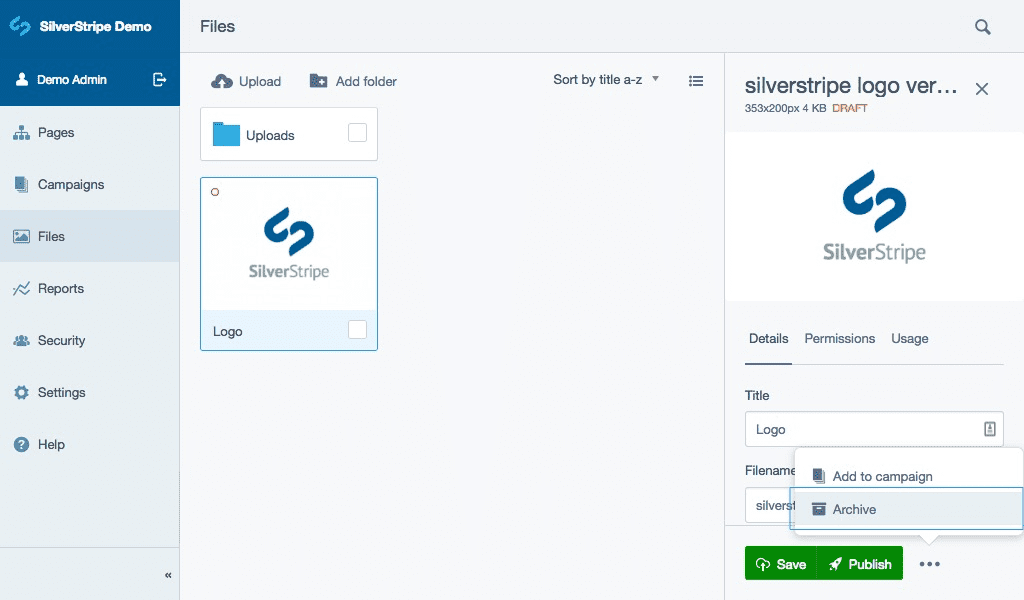Select the Logo file checkbox
Image resolution: width=1024 pixels, height=600 pixels.
click(357, 330)
